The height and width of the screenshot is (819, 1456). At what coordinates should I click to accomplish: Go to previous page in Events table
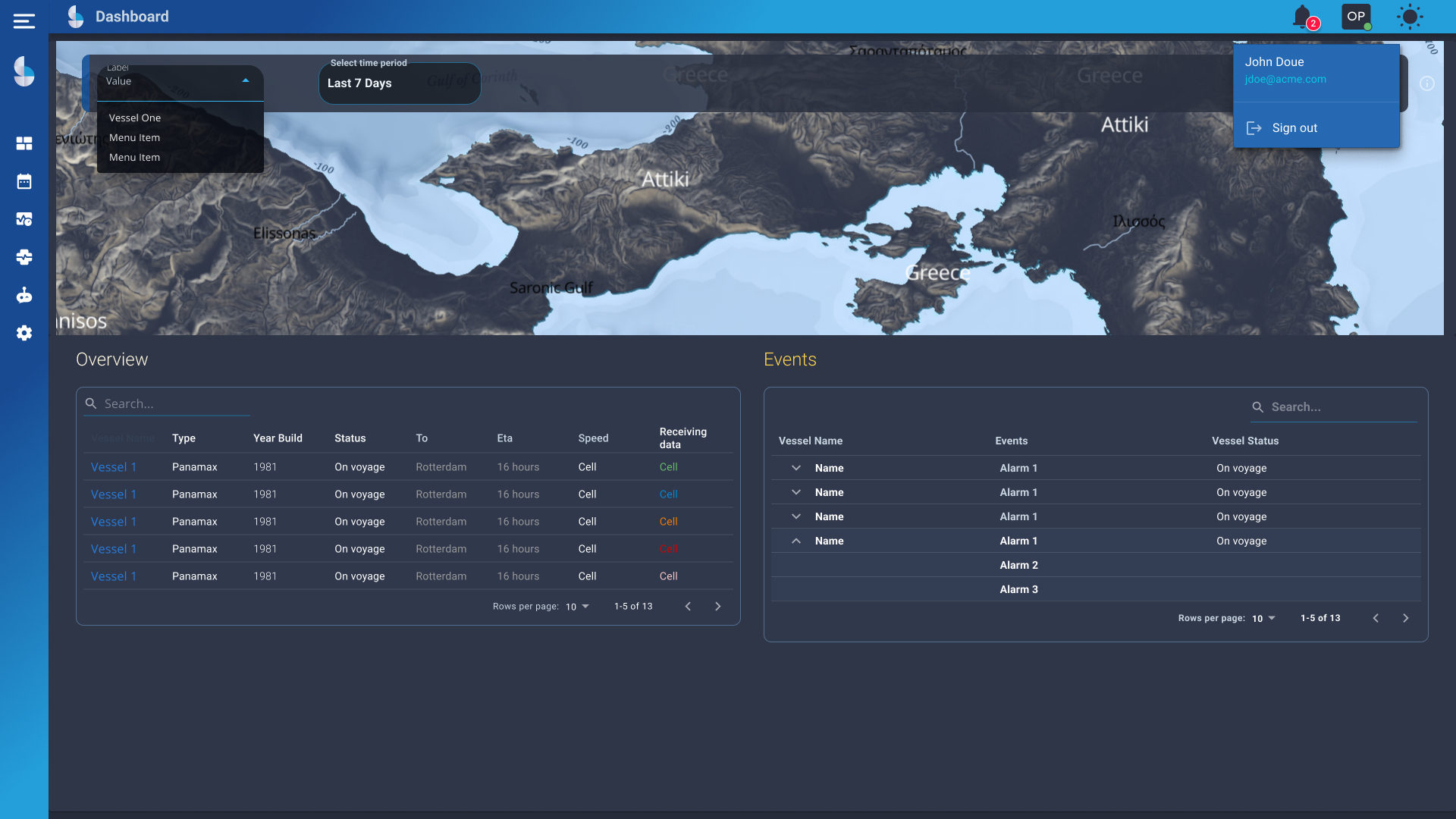pos(1376,619)
